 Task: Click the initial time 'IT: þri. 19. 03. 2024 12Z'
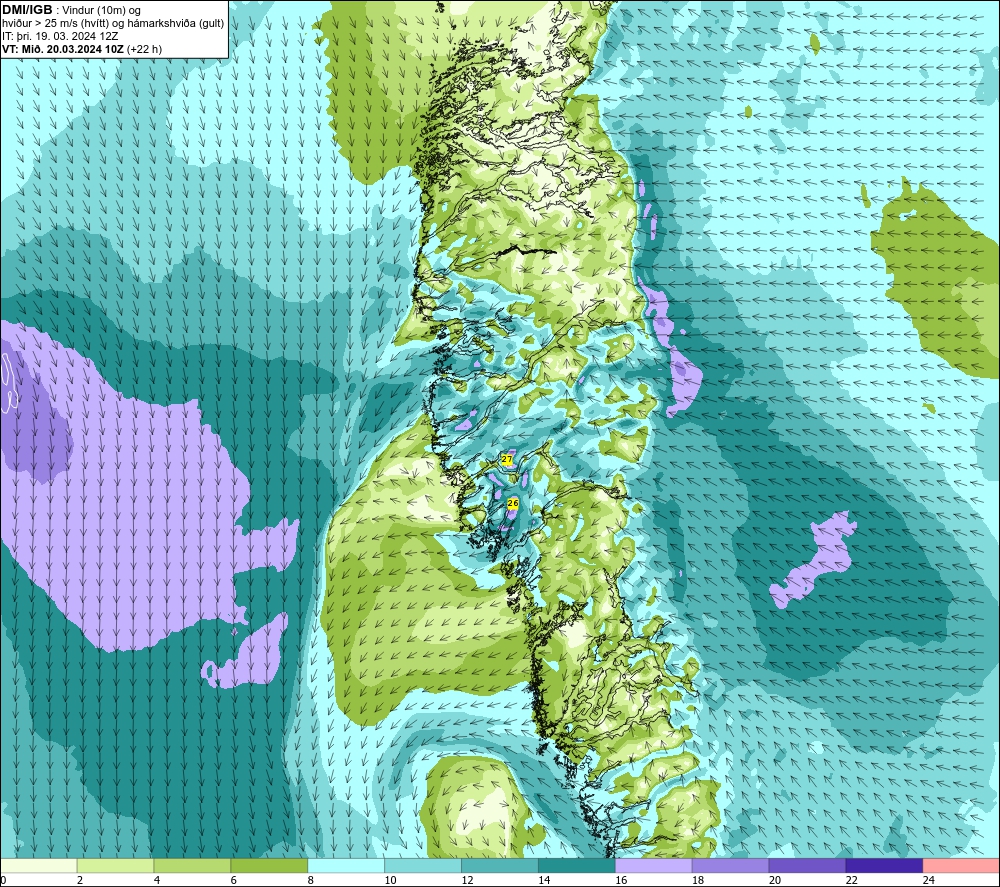click(60, 36)
